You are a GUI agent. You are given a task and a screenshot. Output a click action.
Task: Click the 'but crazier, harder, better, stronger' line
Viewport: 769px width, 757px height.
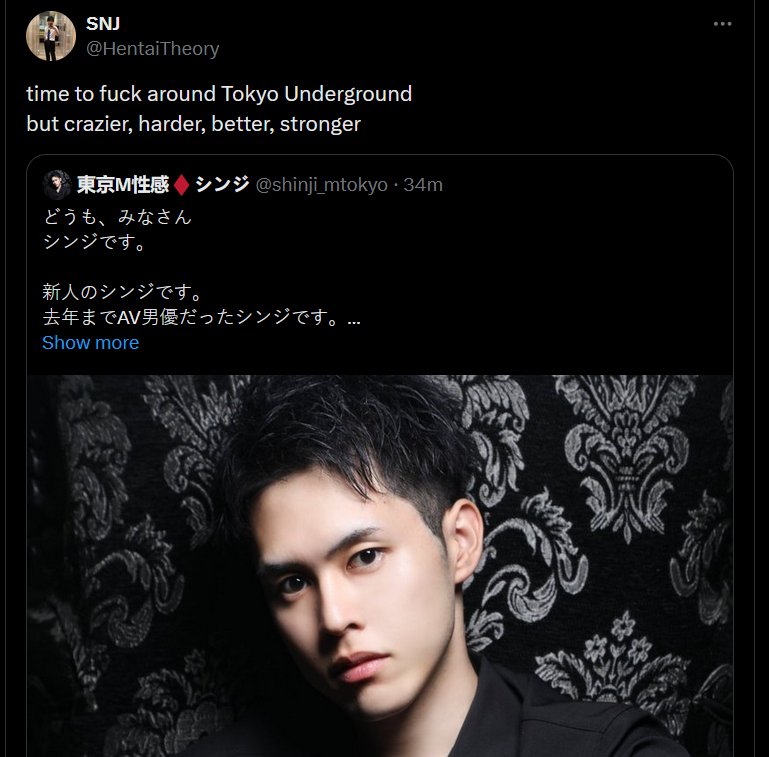[x=194, y=124]
